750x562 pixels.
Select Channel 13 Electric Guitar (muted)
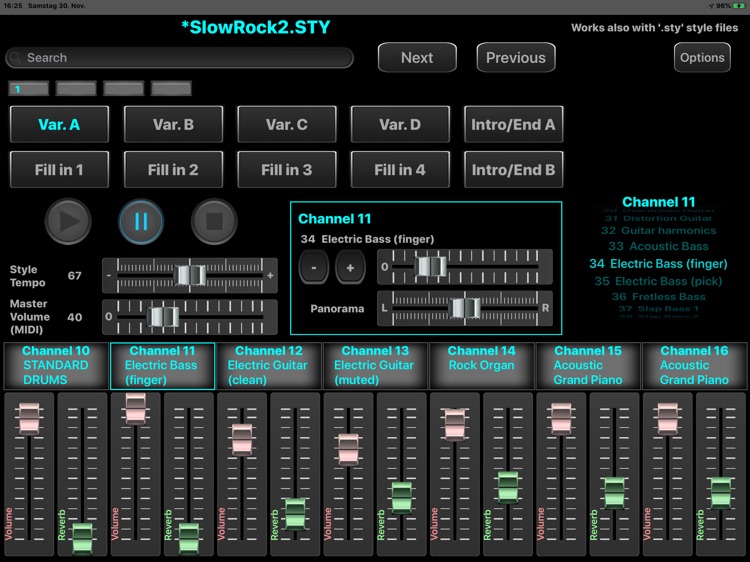[x=375, y=366]
